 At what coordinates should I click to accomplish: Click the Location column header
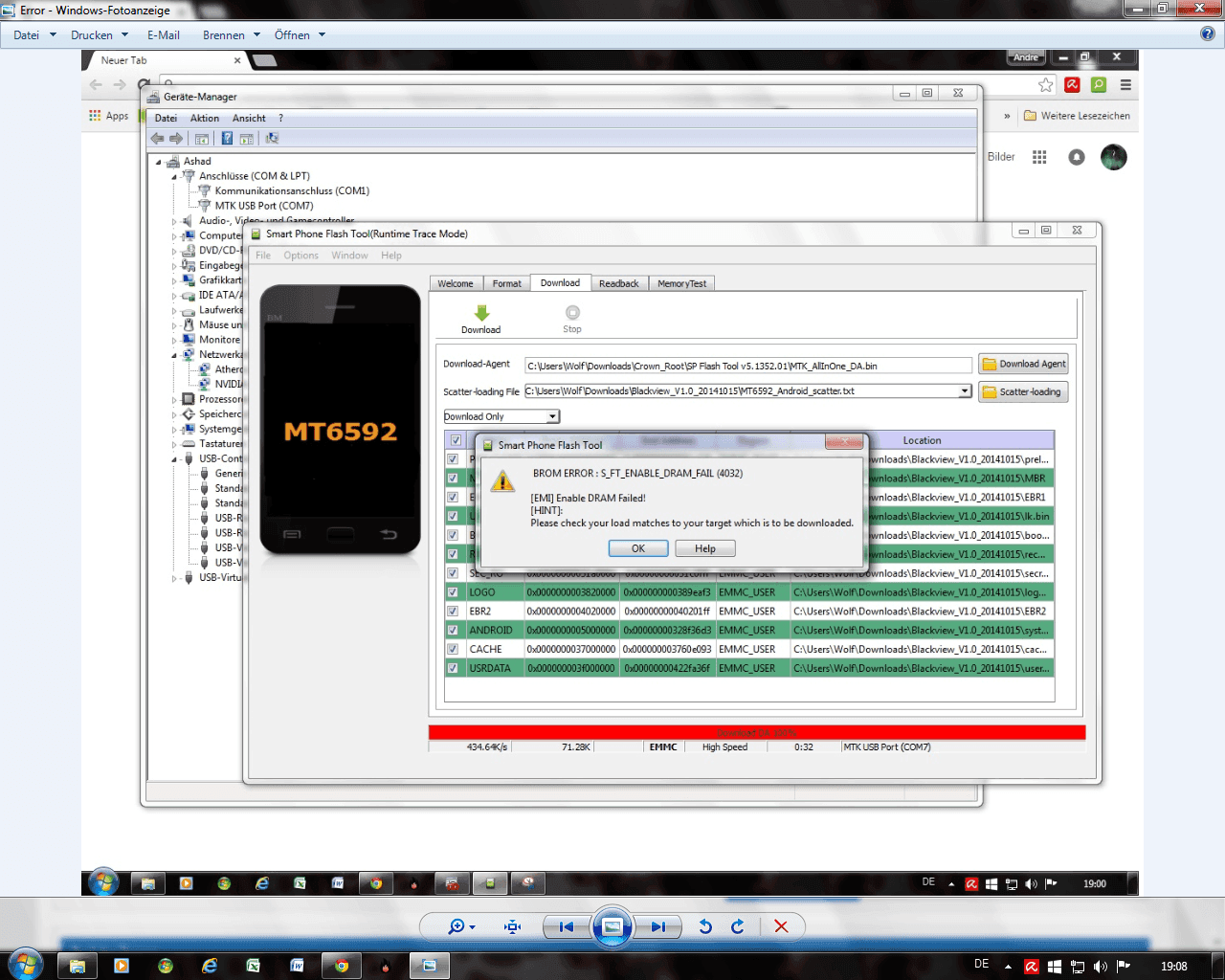pyautogui.click(x=922, y=440)
